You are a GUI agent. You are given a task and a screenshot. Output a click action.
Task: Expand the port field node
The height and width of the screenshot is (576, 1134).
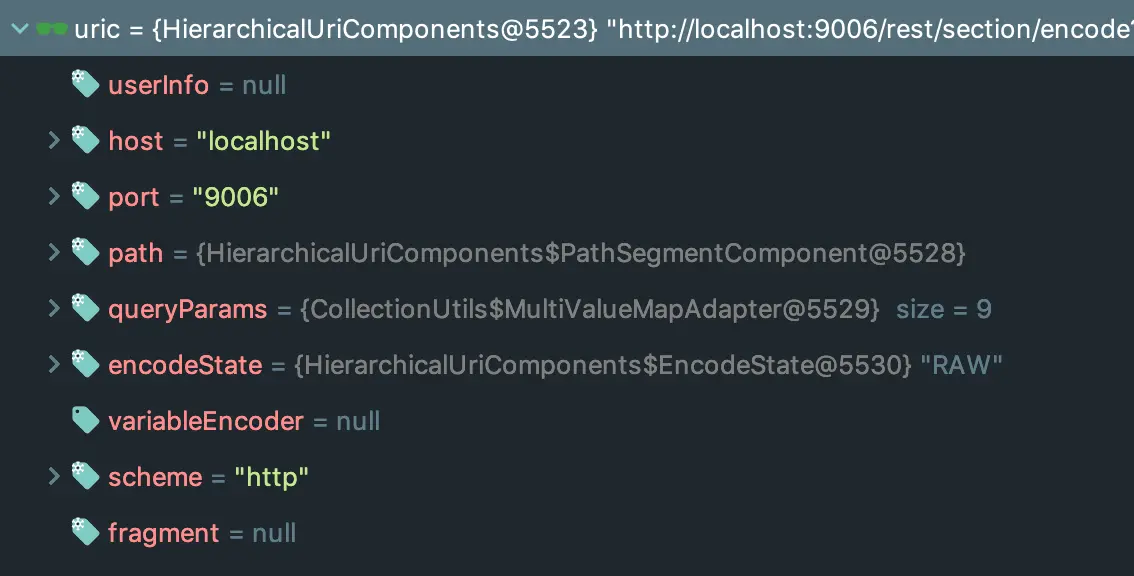[x=54, y=196]
